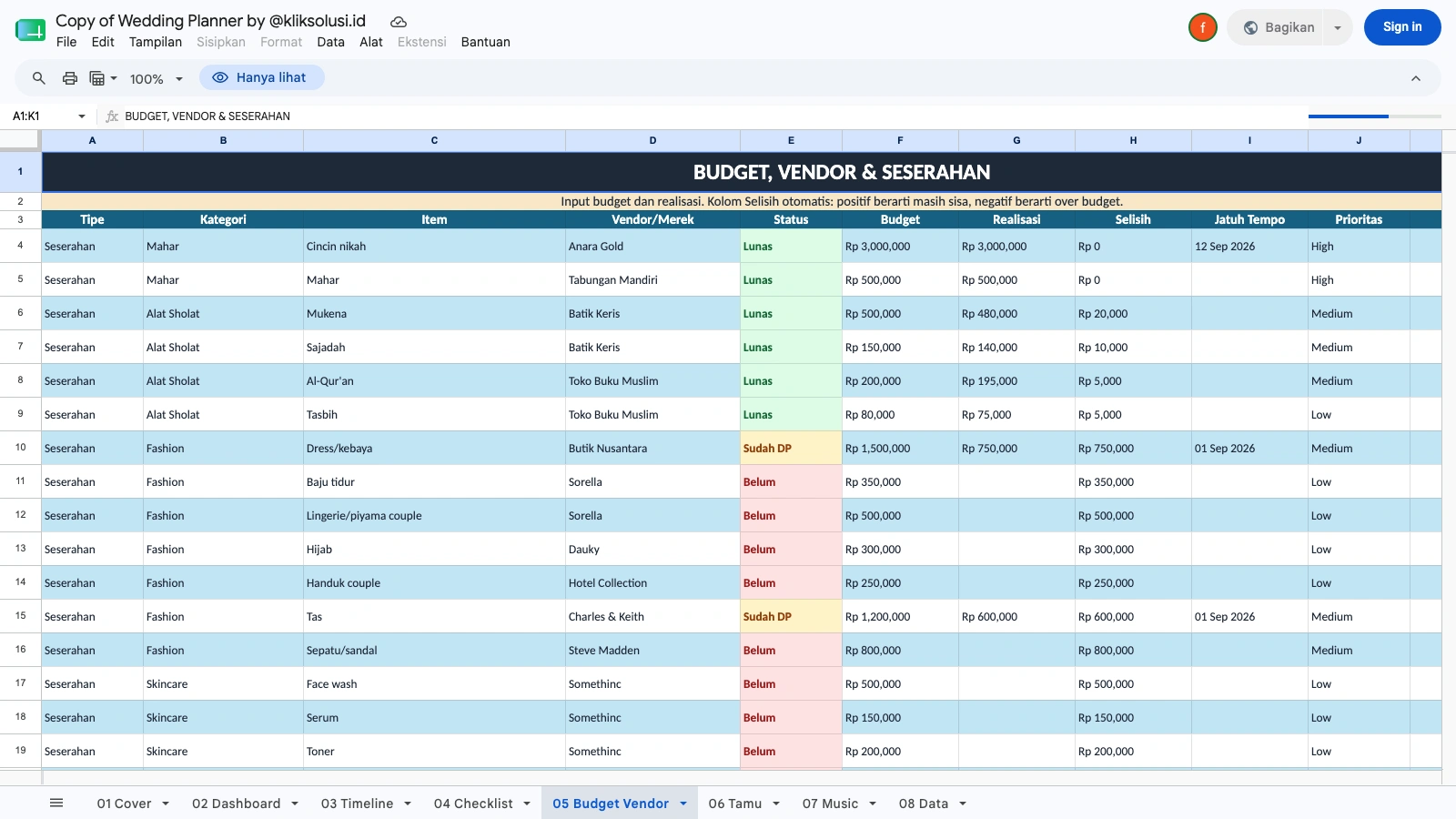
Task: Select the Cincin nikah item cell
Action: 434,247
